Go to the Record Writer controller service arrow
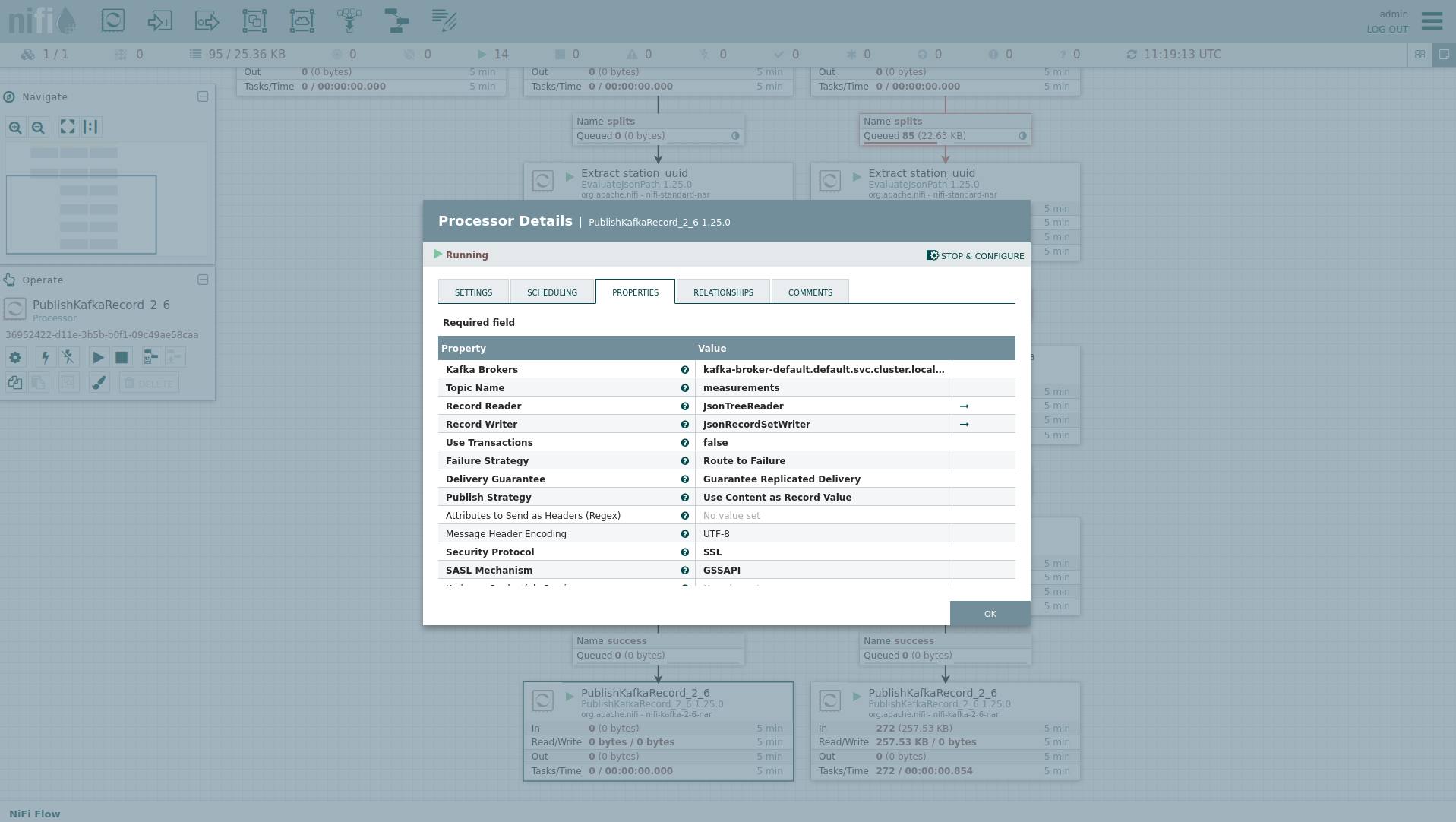This screenshot has width=1456, height=822. click(x=964, y=425)
